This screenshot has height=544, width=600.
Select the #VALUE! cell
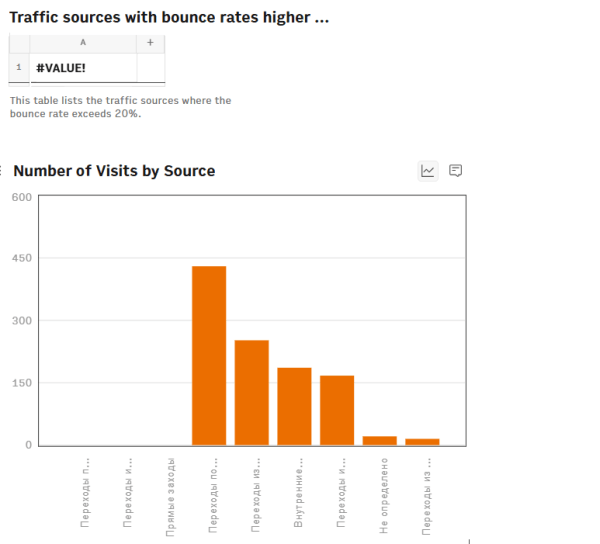pyautogui.click(x=83, y=67)
